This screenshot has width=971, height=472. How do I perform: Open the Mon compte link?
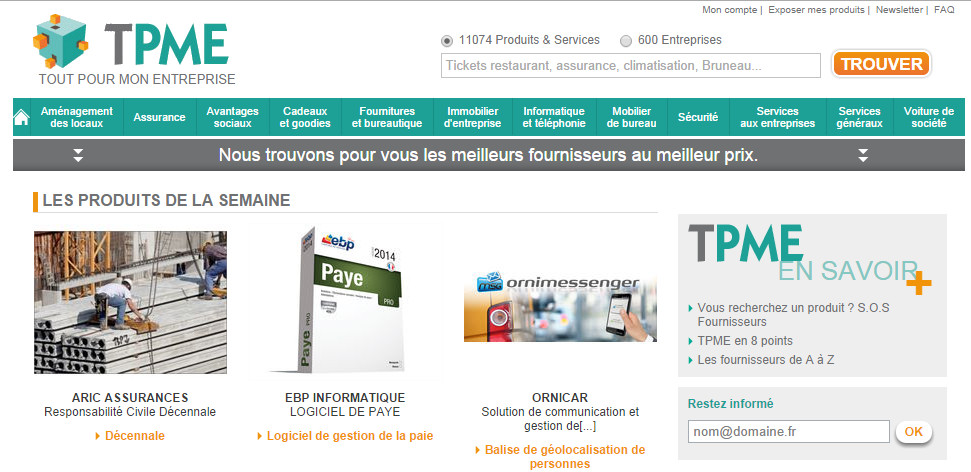point(729,10)
